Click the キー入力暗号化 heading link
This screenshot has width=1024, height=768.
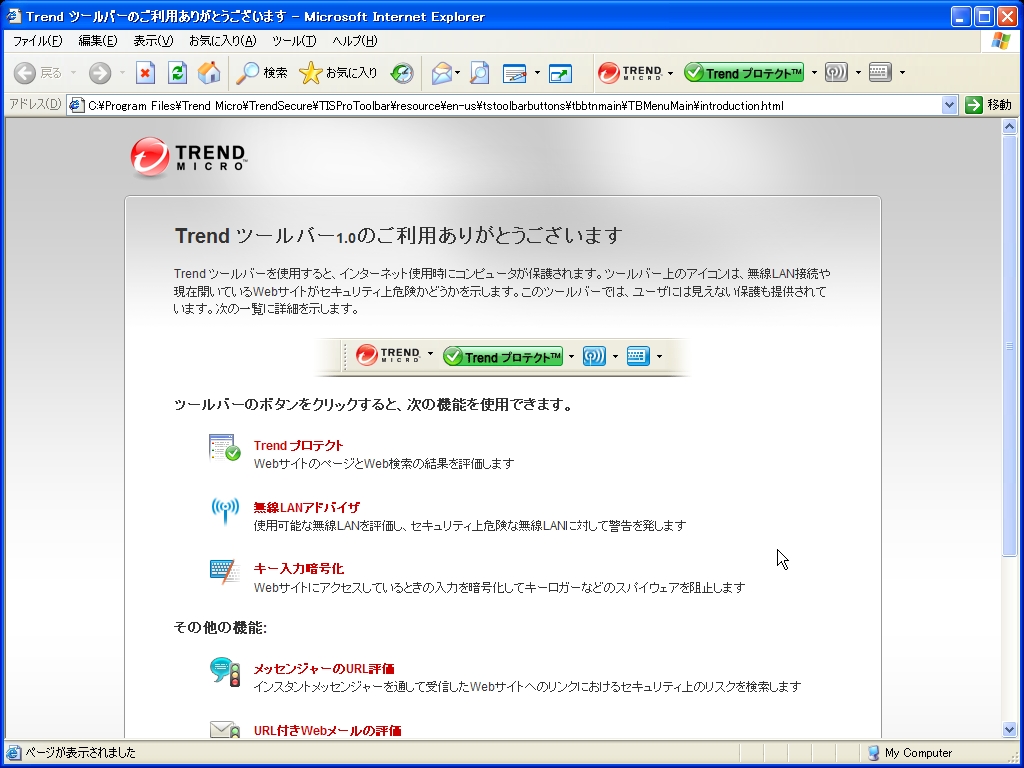pos(298,569)
